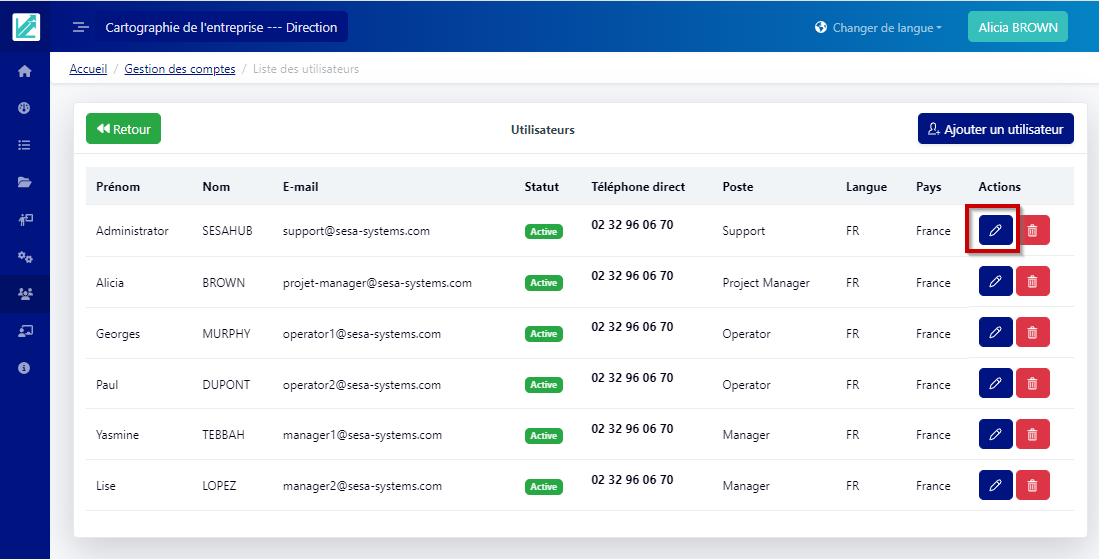Open the dashboard palette icon in sidebar
This screenshot has height=559, width=1099.
pyautogui.click(x=24, y=108)
